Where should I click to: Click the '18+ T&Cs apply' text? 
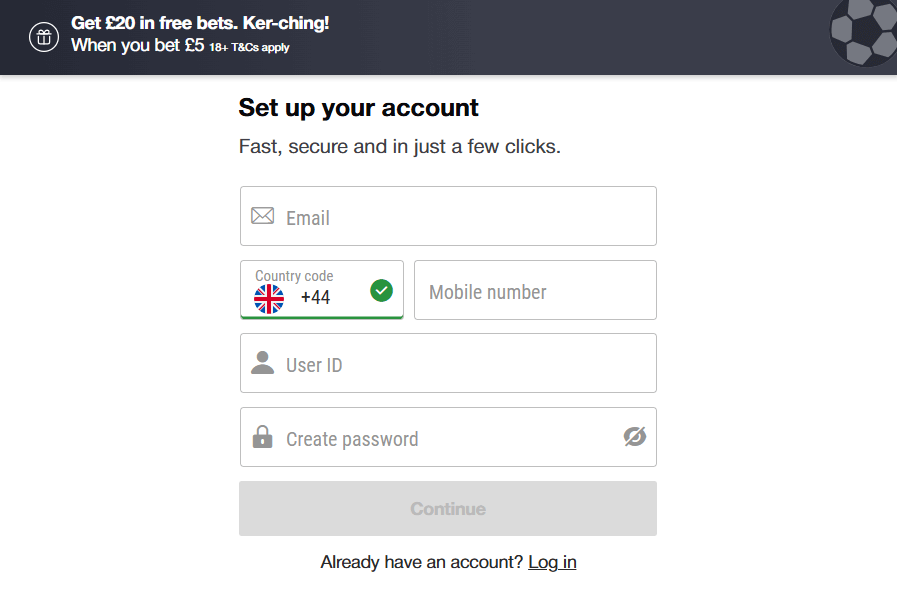[x=250, y=47]
